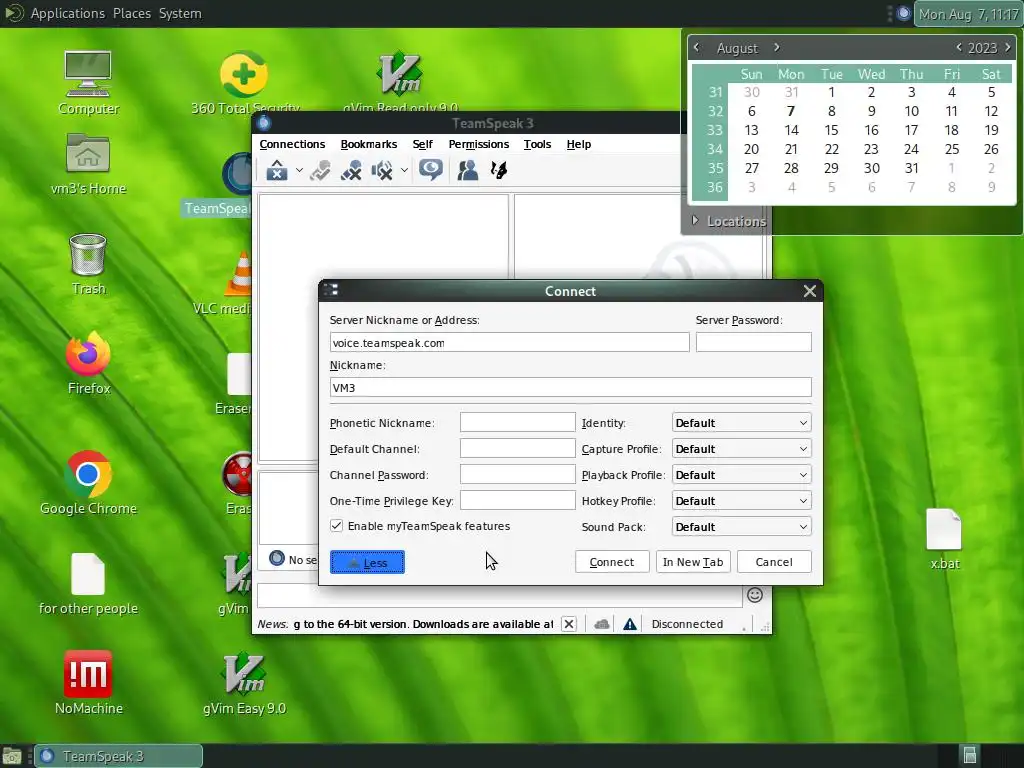Go to previous month before August

[696, 47]
